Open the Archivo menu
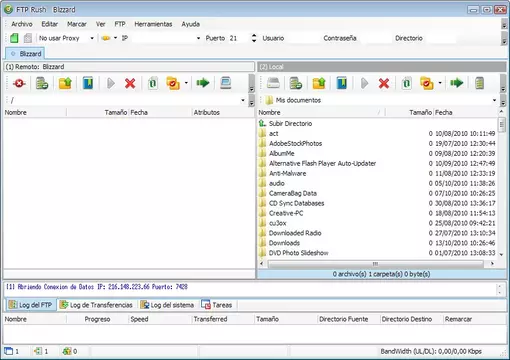 coord(22,24)
